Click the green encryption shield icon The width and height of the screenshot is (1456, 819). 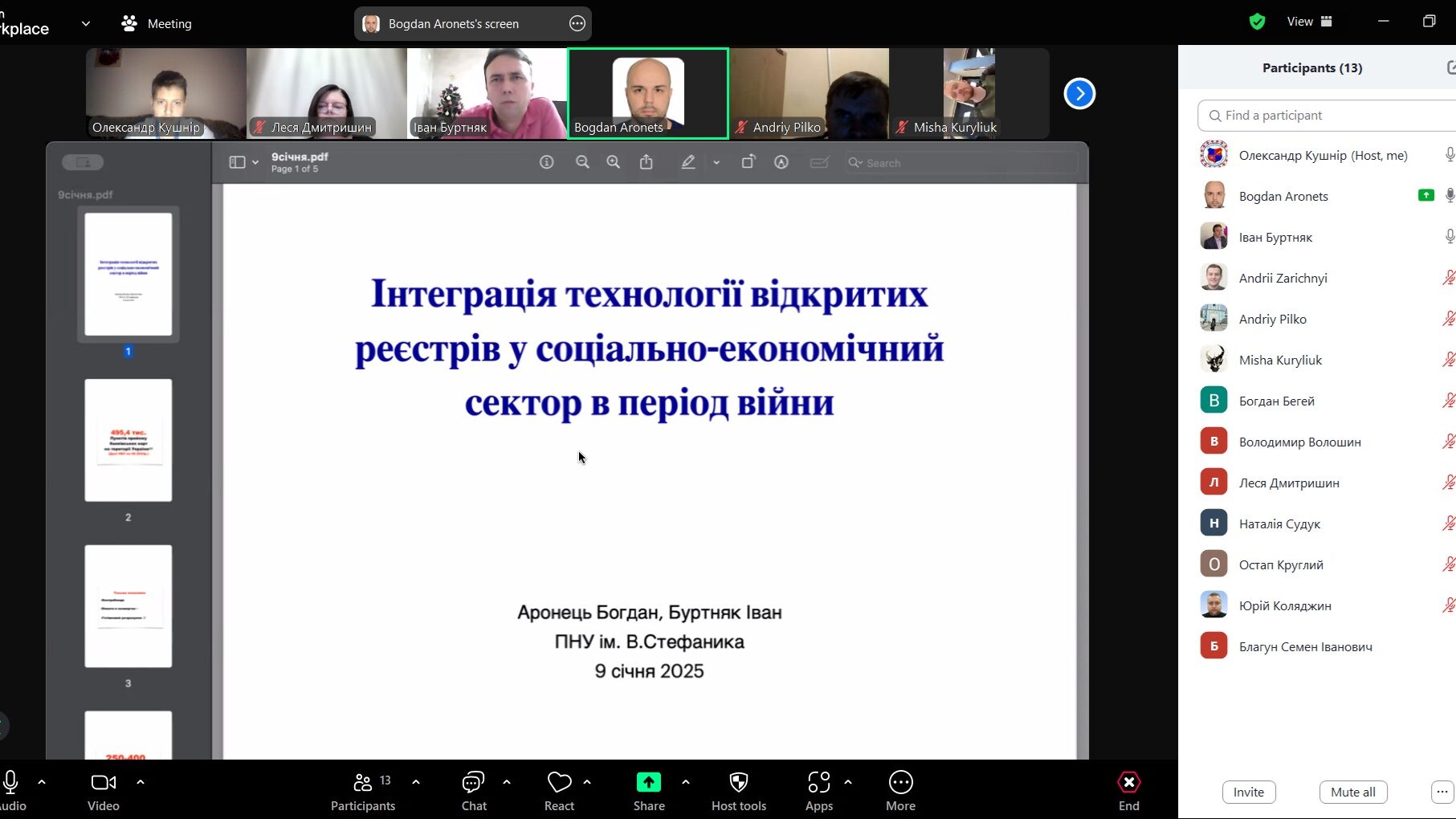[1257, 22]
